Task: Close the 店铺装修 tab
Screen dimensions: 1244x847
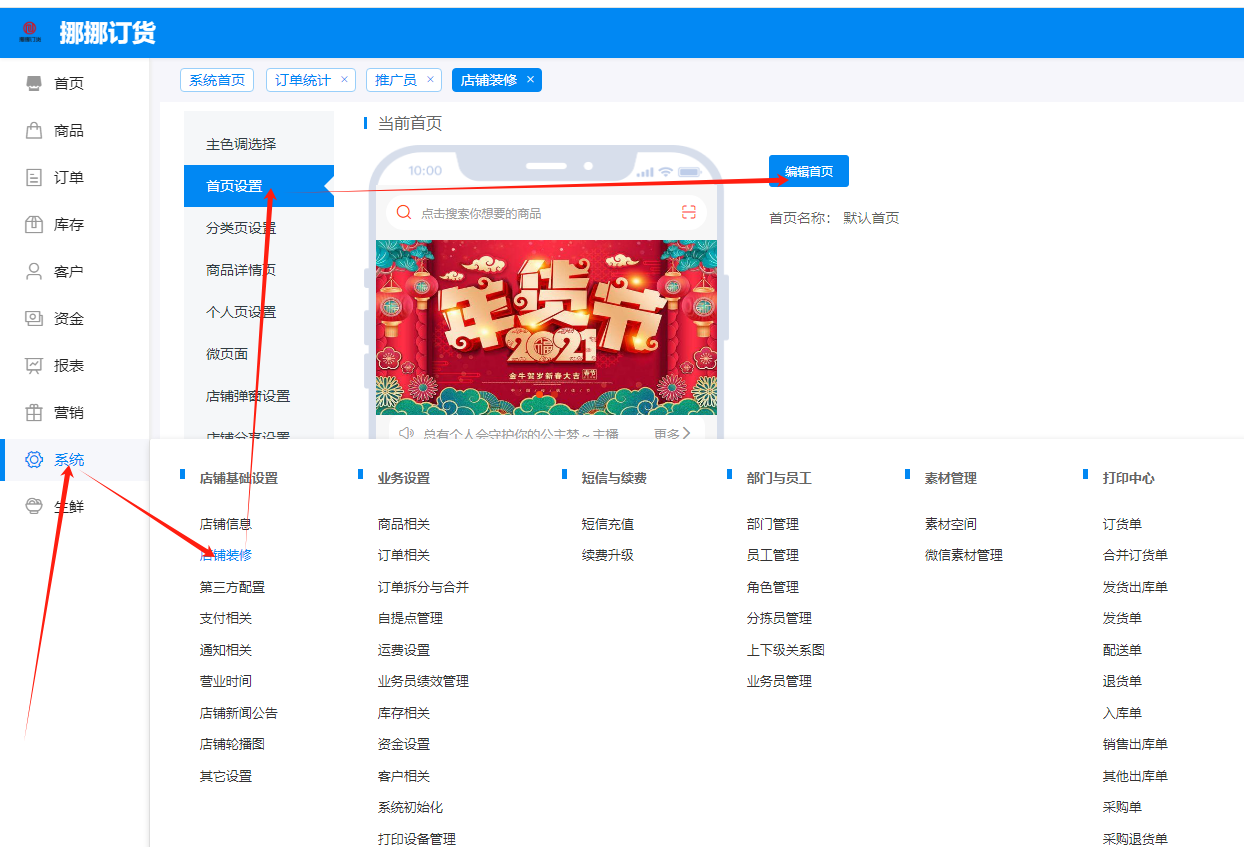Action: point(530,80)
